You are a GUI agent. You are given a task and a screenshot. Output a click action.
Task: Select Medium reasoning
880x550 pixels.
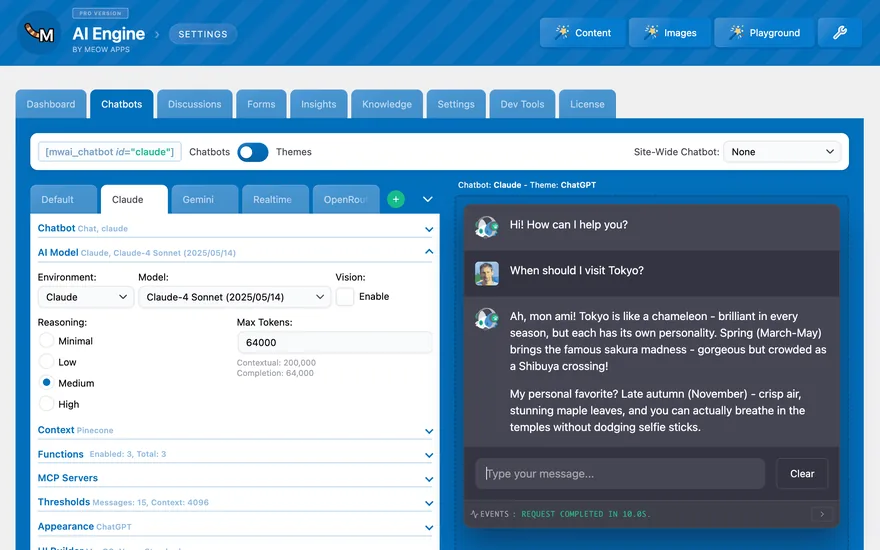coord(46,383)
